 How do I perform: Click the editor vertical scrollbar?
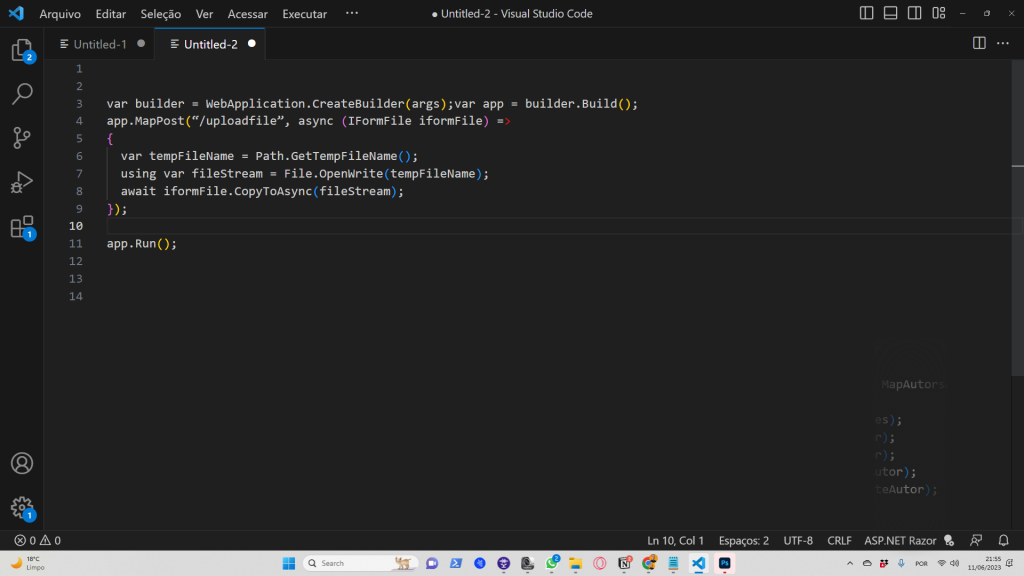tap(1017, 217)
